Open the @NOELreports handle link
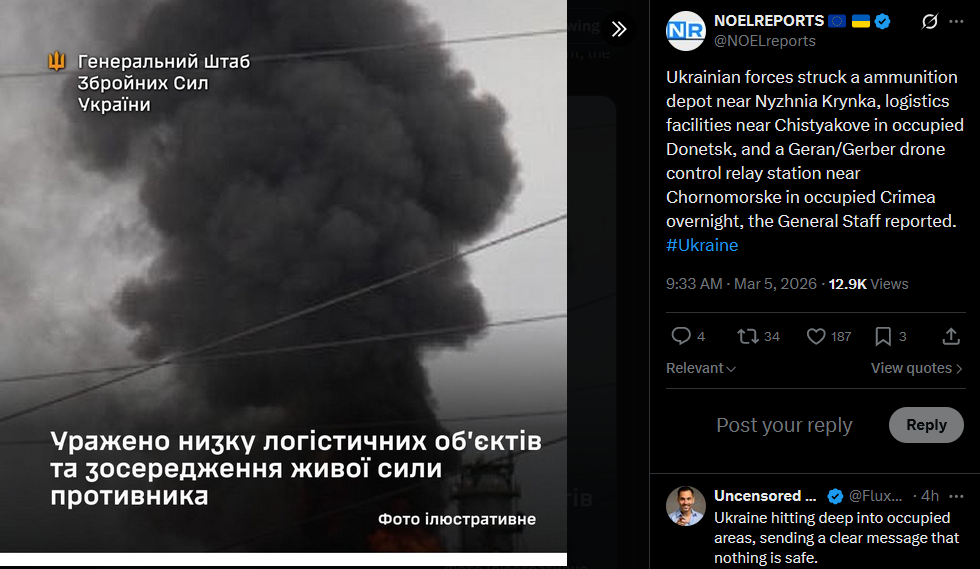 coord(764,41)
